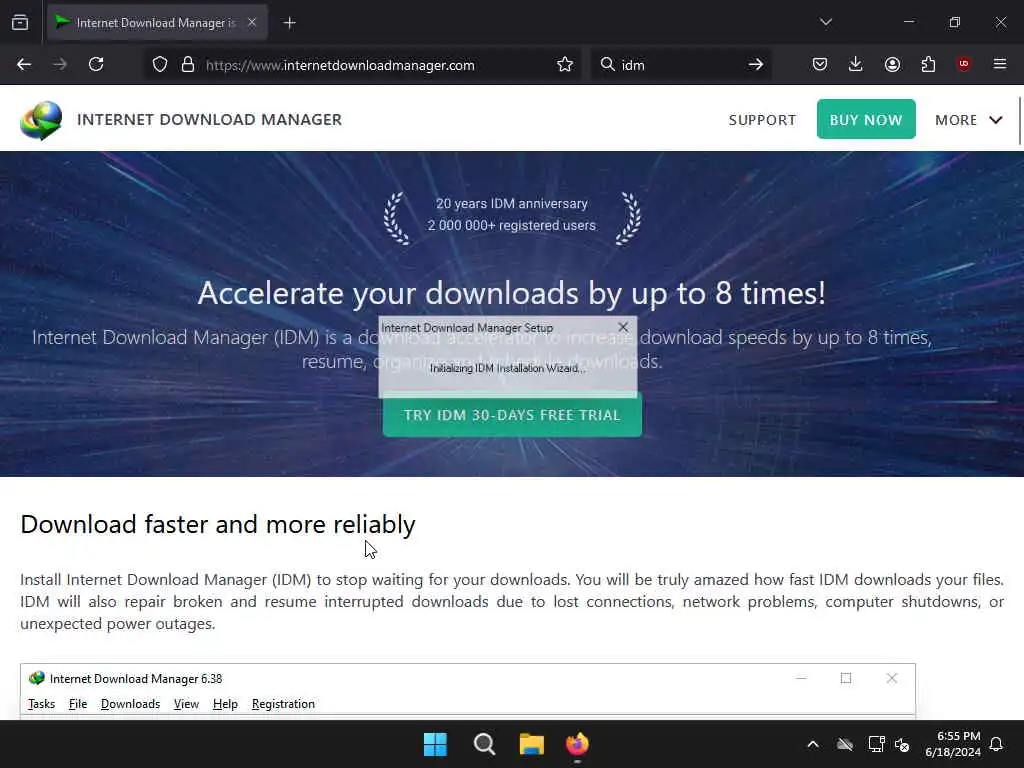
Task: Open the extensions puzzle icon
Action: tap(928, 64)
